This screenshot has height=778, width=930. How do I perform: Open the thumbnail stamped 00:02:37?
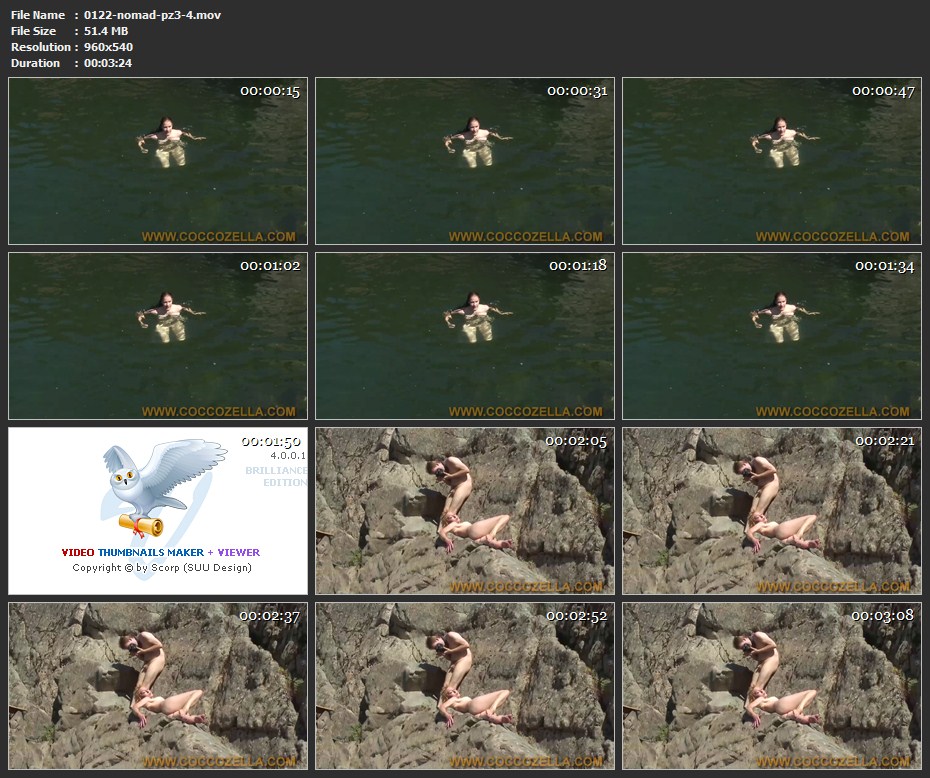158,685
